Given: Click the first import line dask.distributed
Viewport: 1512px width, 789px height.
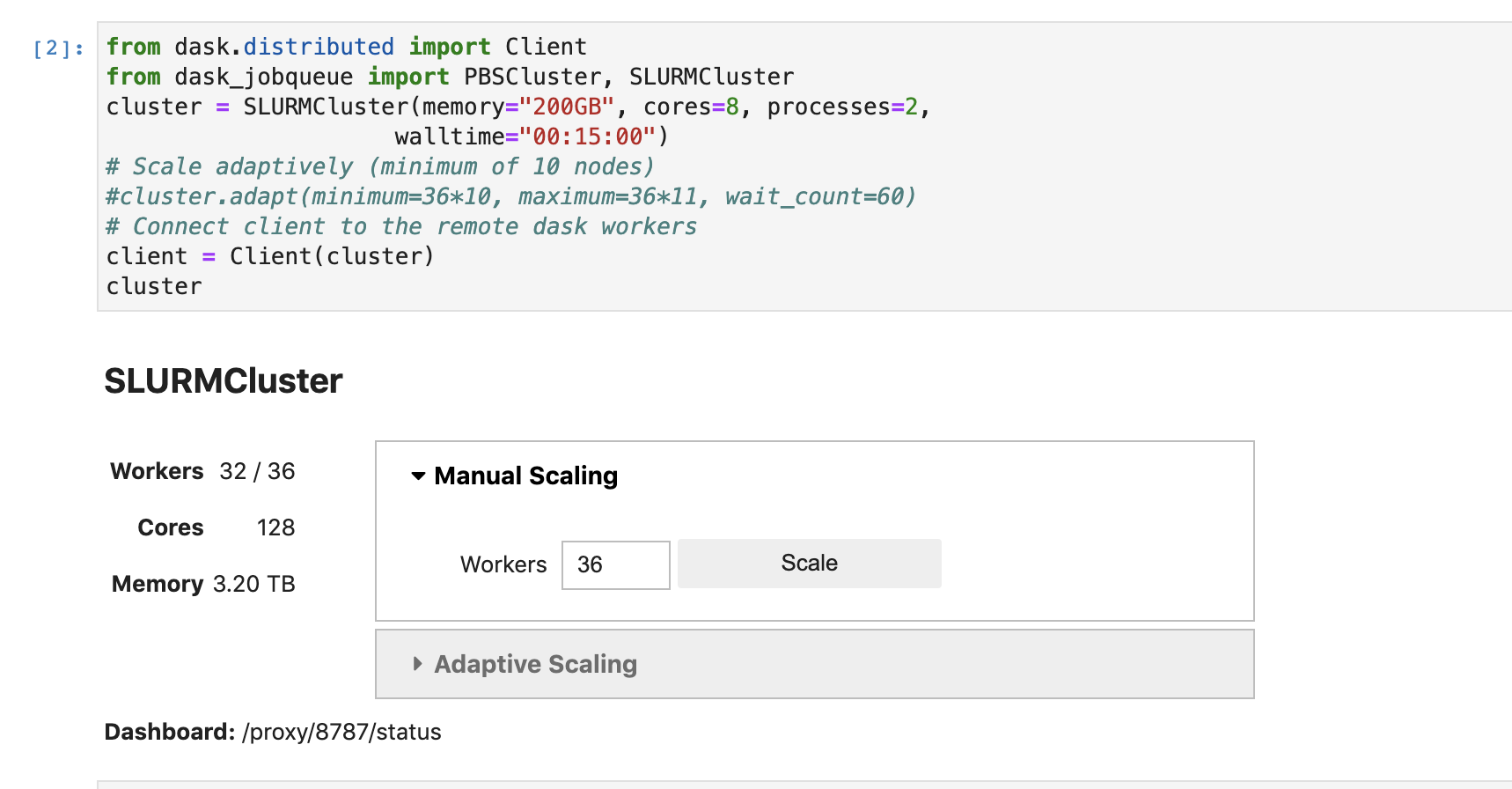Looking at the screenshot, I should click(346, 47).
